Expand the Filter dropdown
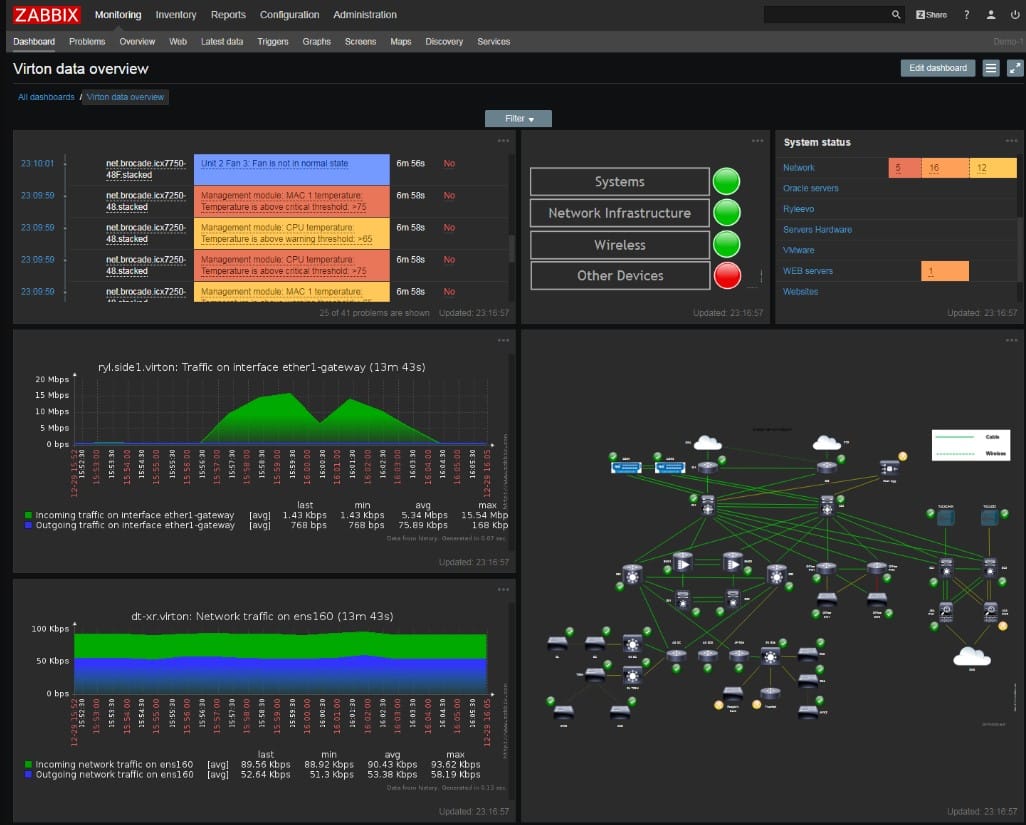 (518, 118)
